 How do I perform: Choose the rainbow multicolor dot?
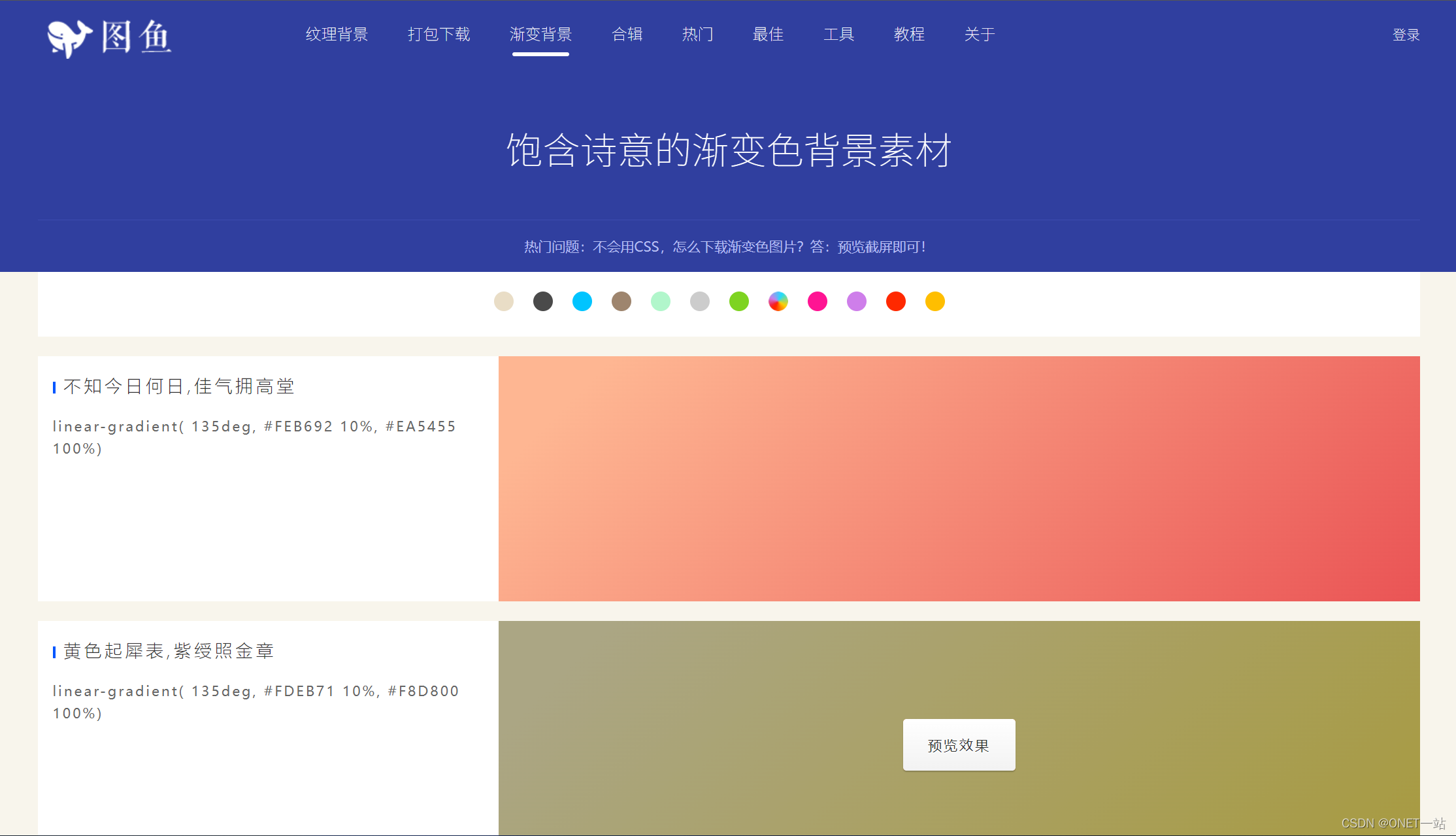click(778, 301)
